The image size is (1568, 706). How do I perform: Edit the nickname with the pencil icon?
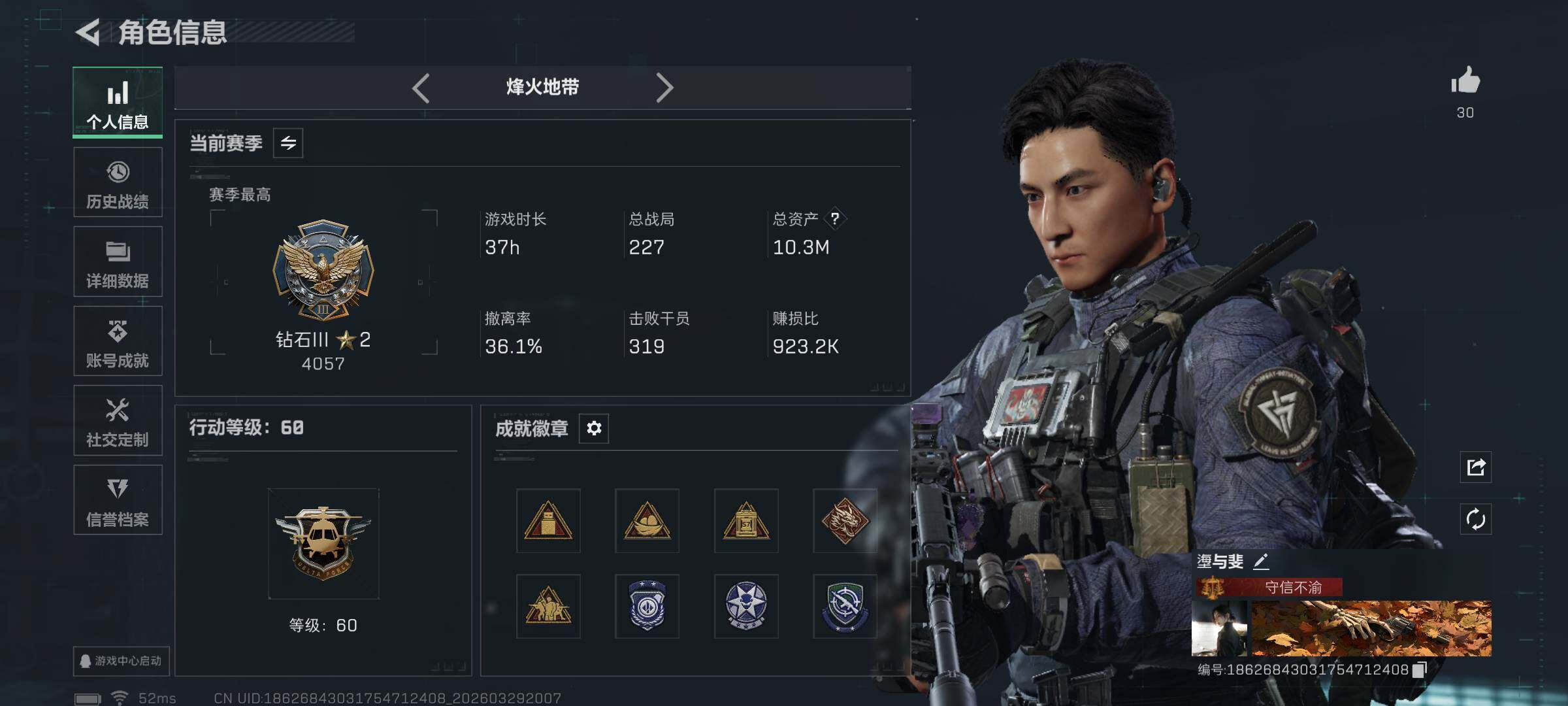click(1261, 561)
